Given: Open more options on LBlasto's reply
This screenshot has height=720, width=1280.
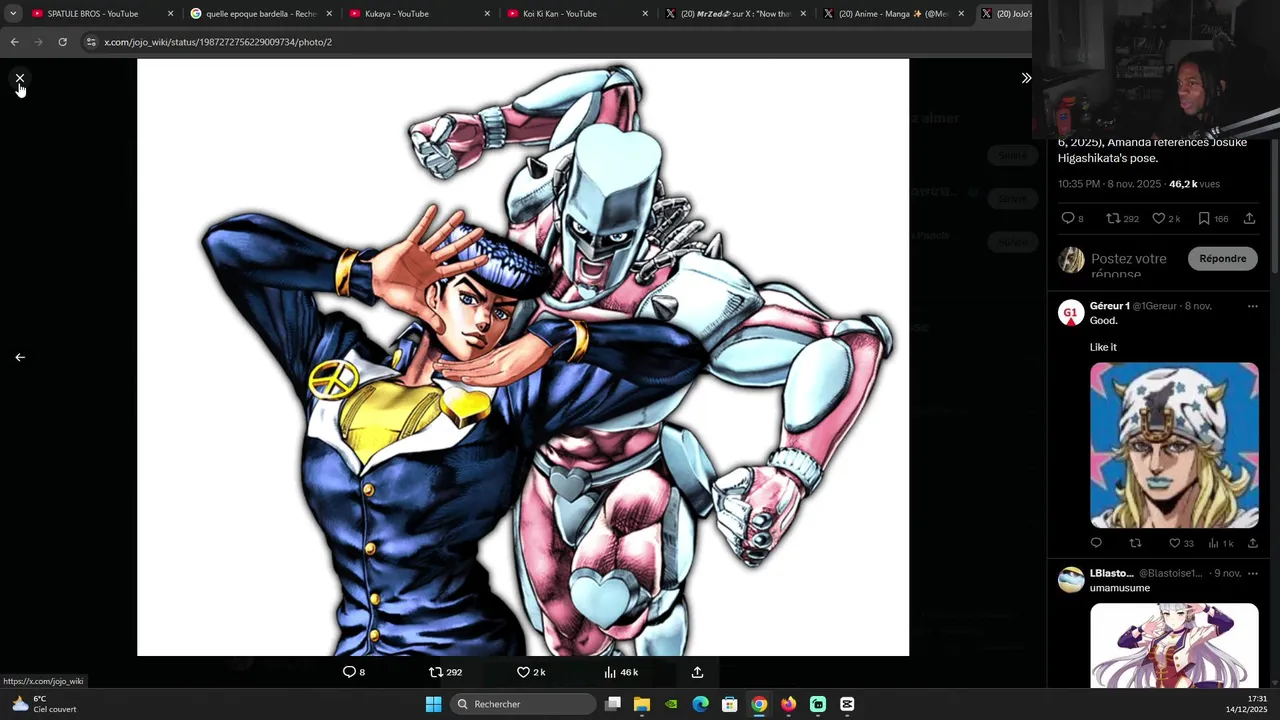Looking at the screenshot, I should [x=1252, y=573].
